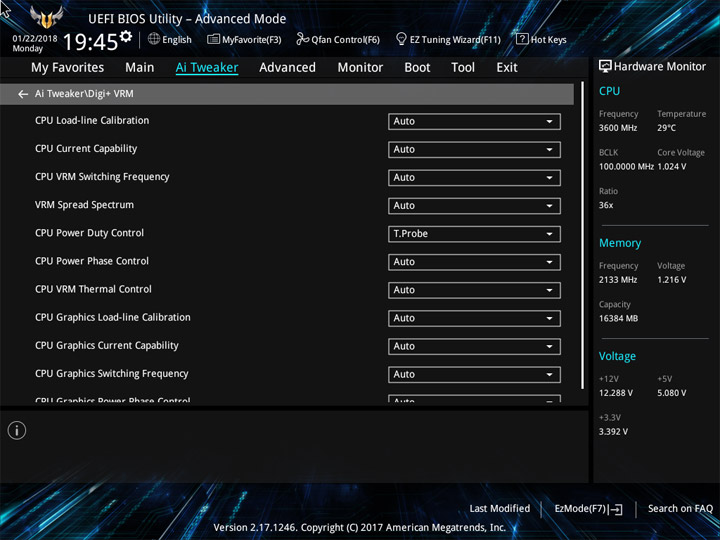Image resolution: width=720 pixels, height=540 pixels.
Task: Open VRM Spread Spectrum dropdown
Action: tap(474, 206)
